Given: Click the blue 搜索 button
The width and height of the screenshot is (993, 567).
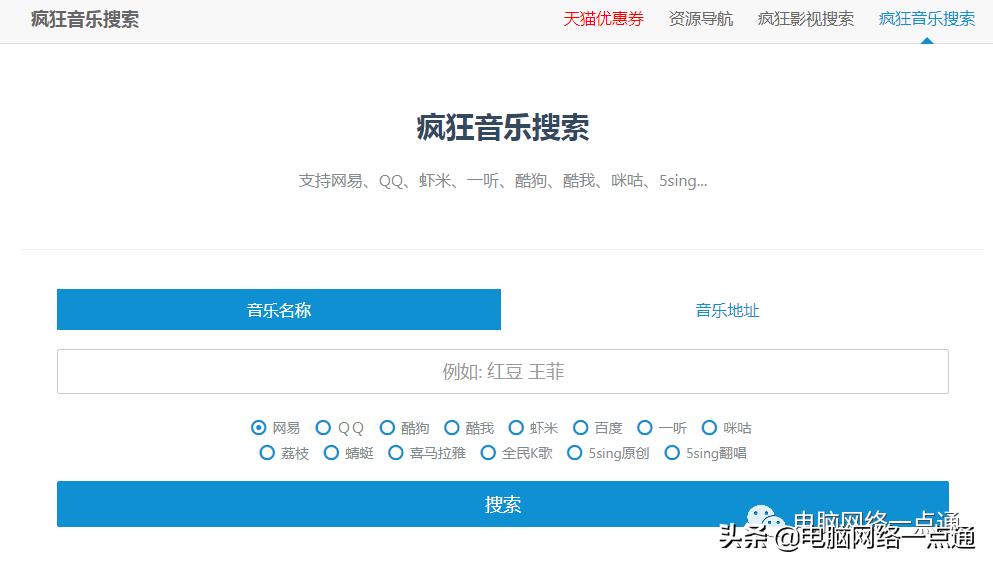Looking at the screenshot, I should coord(503,504).
